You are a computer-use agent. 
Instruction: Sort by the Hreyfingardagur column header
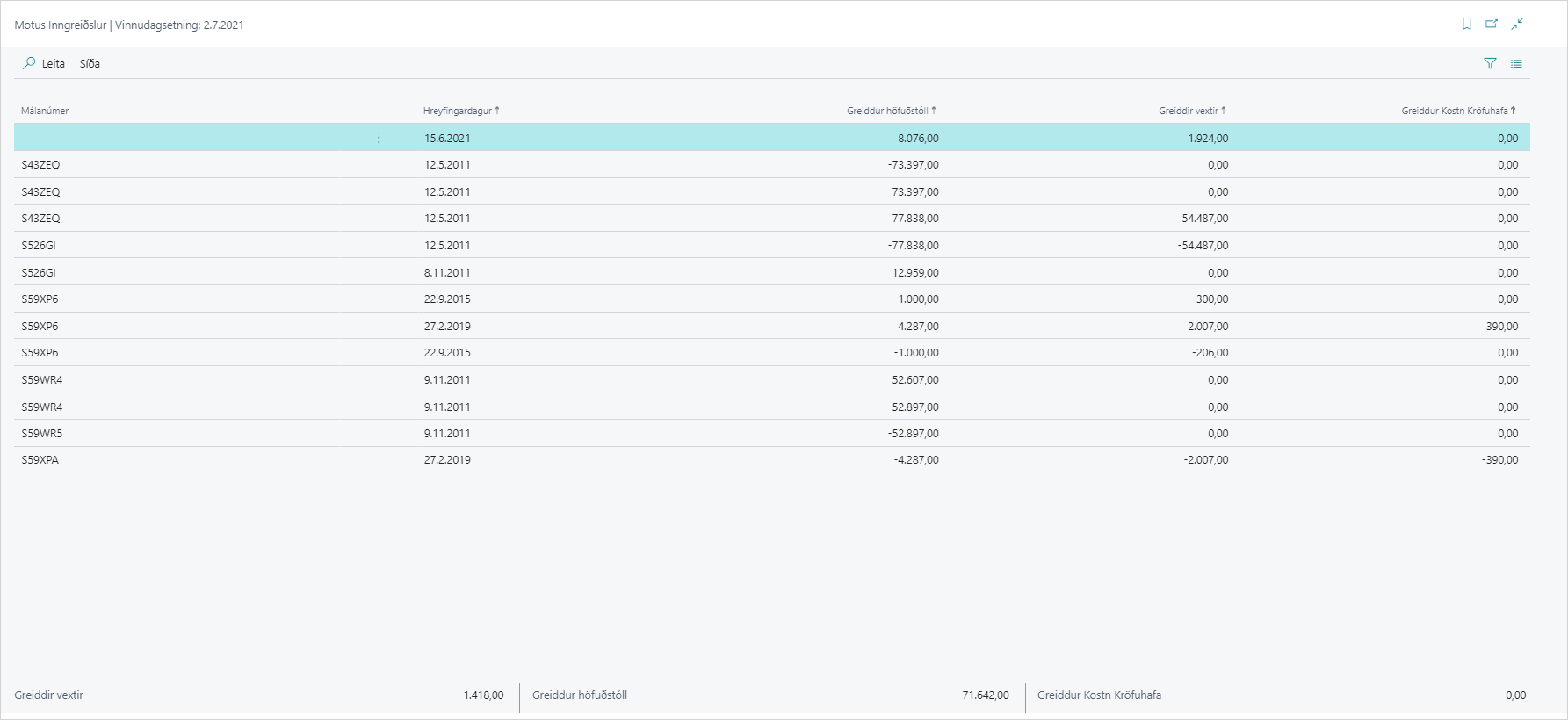457,111
